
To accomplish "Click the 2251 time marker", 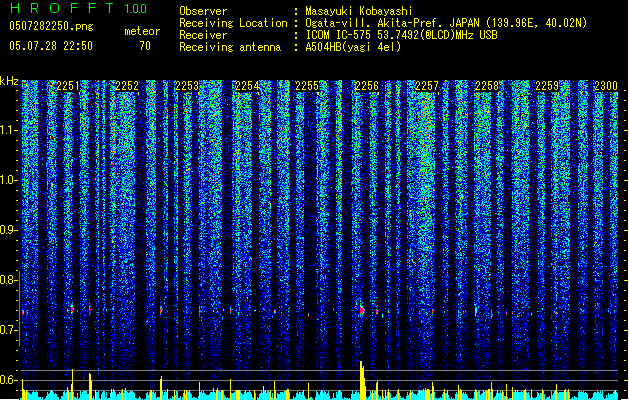I will 68,85.
